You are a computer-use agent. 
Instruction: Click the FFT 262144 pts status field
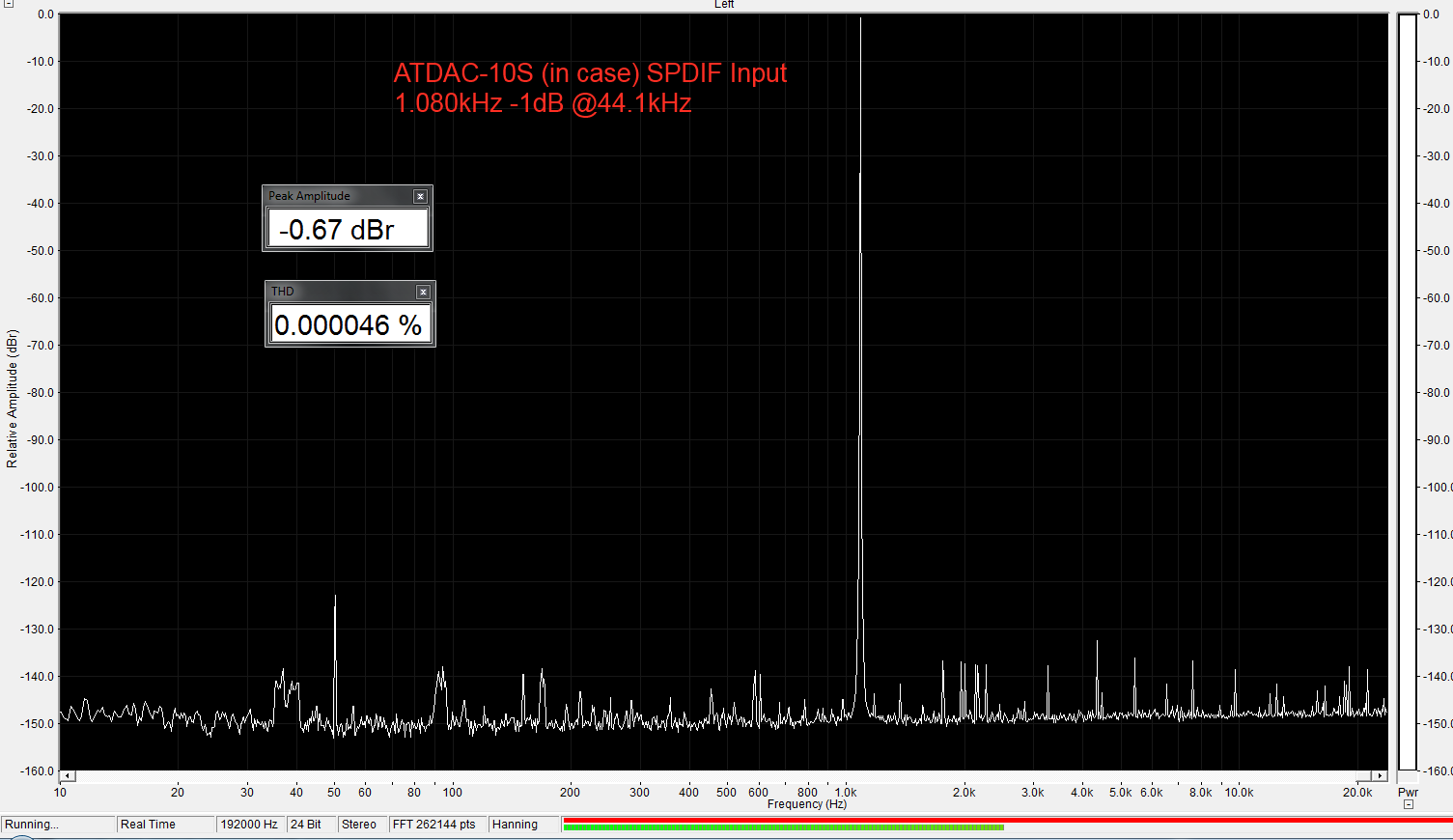pyautogui.click(x=437, y=825)
